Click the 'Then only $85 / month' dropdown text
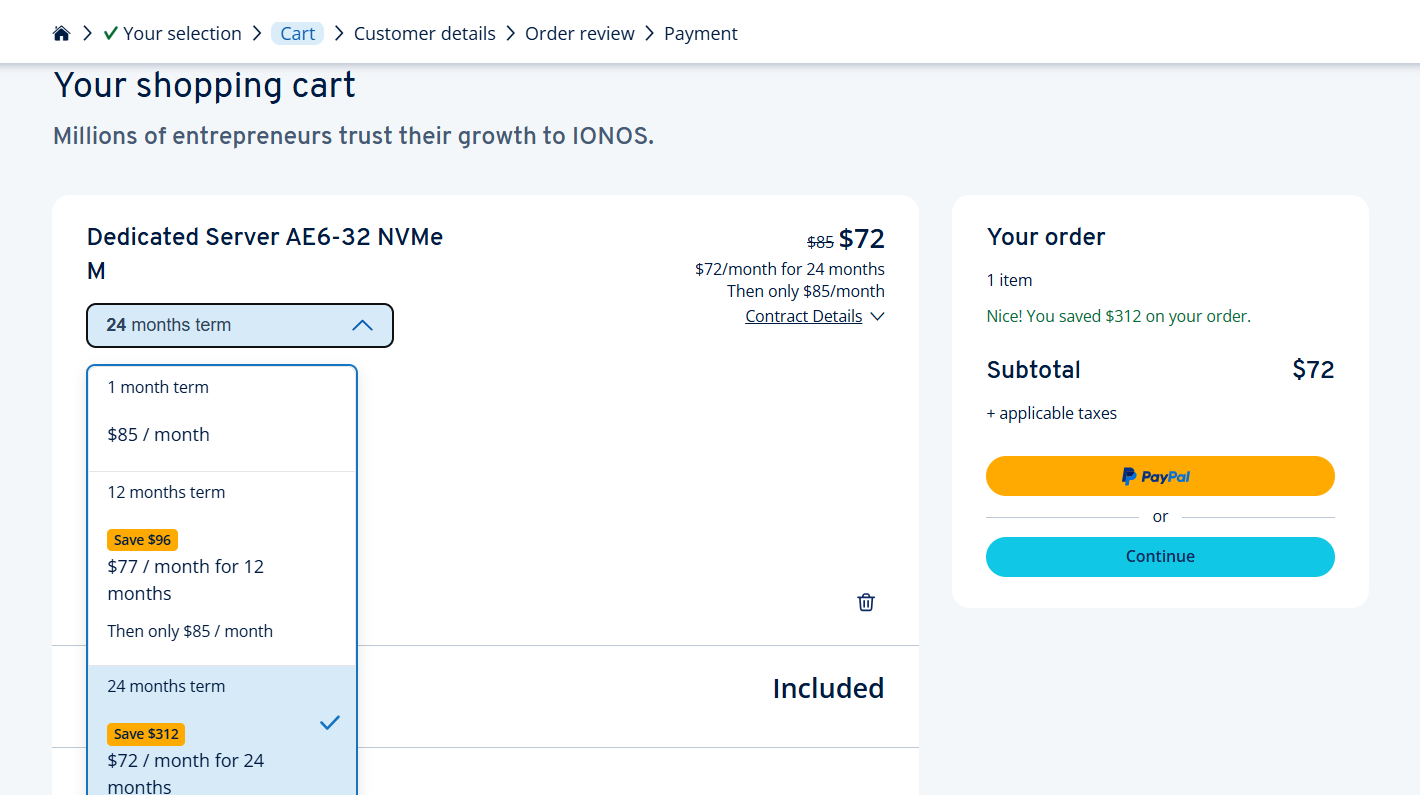Image resolution: width=1420 pixels, height=795 pixels. (x=190, y=631)
